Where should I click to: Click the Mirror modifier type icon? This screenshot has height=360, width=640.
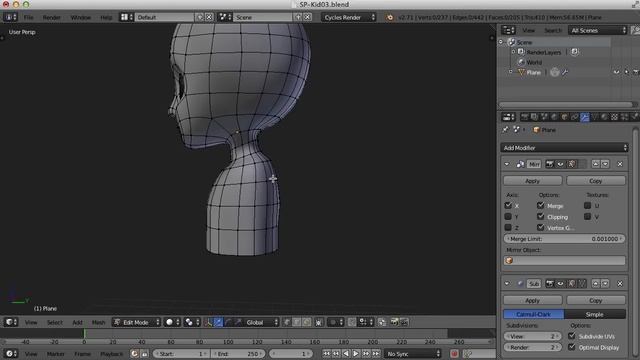pyautogui.click(x=520, y=164)
